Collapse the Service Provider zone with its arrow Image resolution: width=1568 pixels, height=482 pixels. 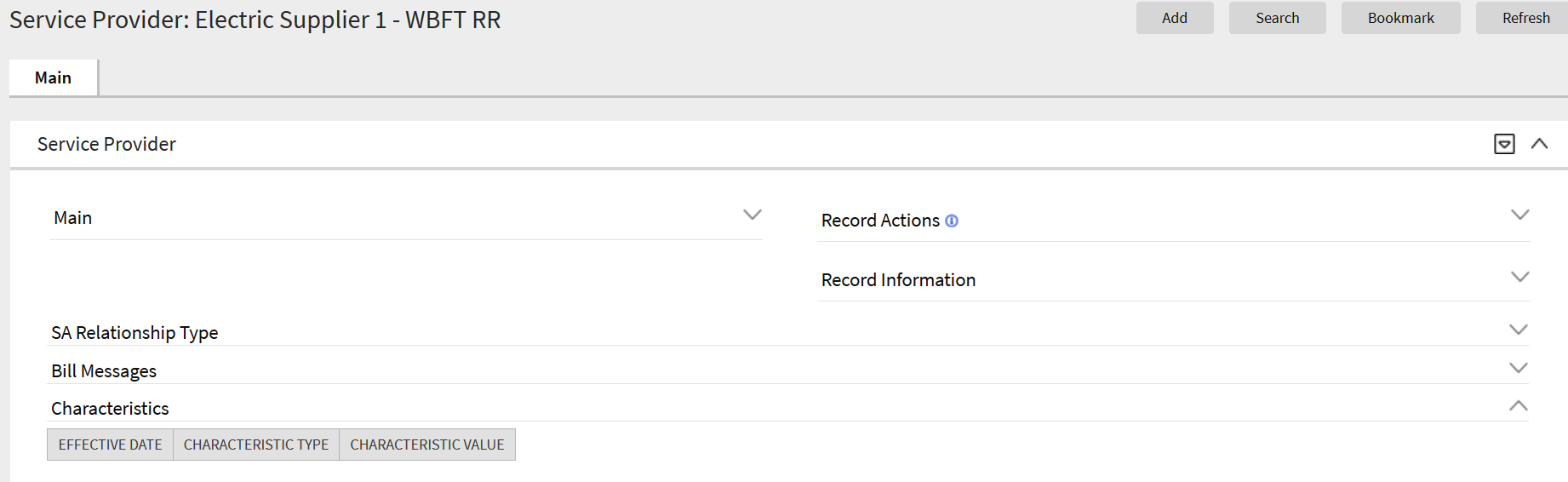pos(1539,144)
